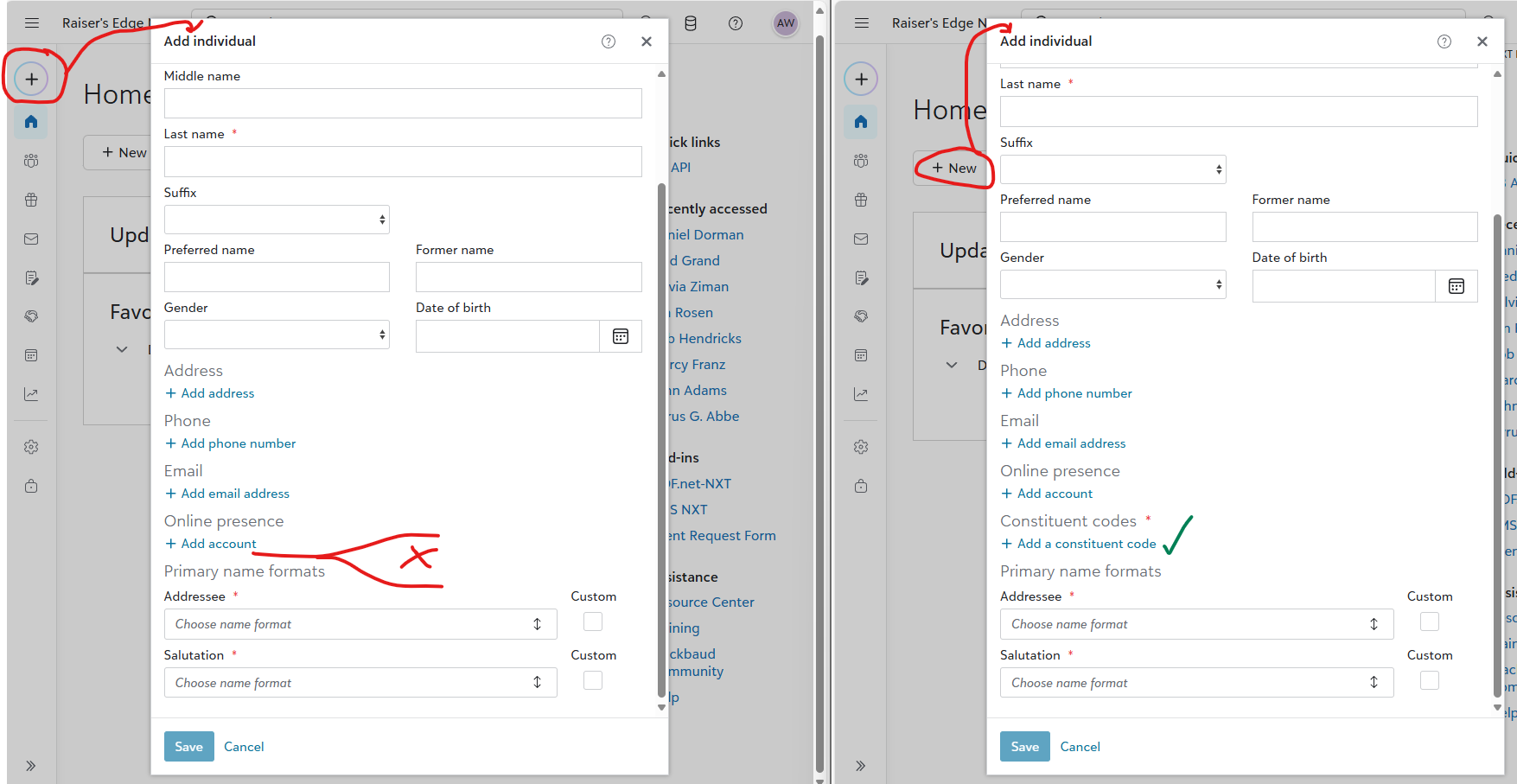Save the individual in left dialog
This screenshot has height=784, width=1517.
tap(189, 747)
